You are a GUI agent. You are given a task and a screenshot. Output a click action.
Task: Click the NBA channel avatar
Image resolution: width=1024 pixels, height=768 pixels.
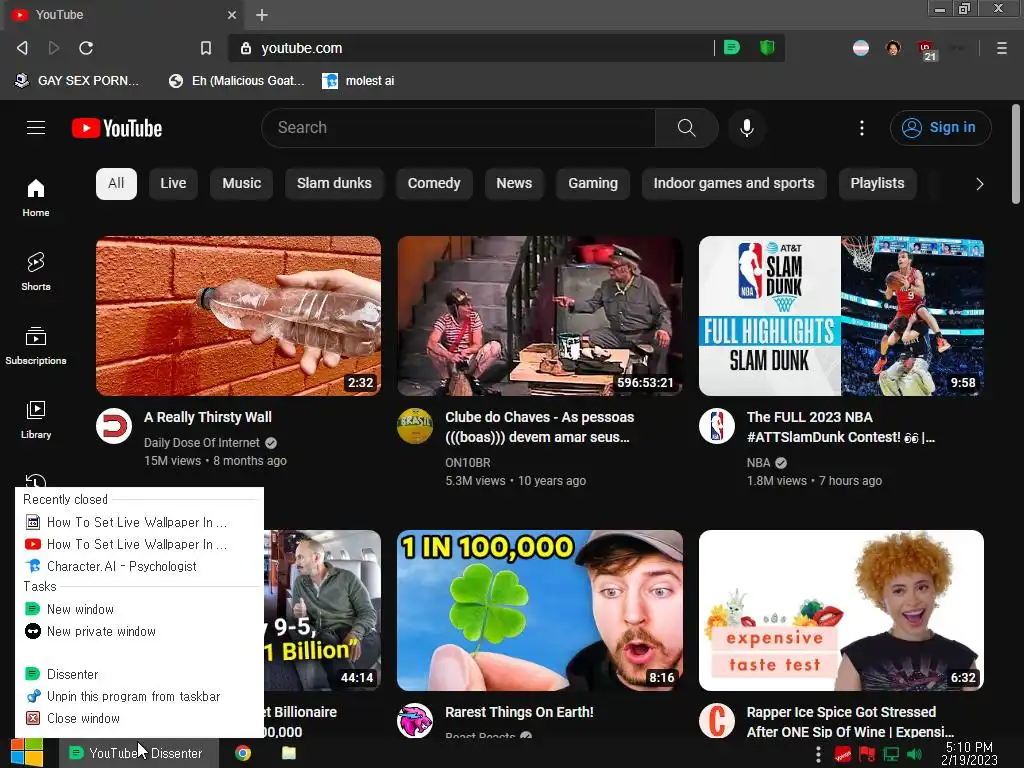point(717,426)
